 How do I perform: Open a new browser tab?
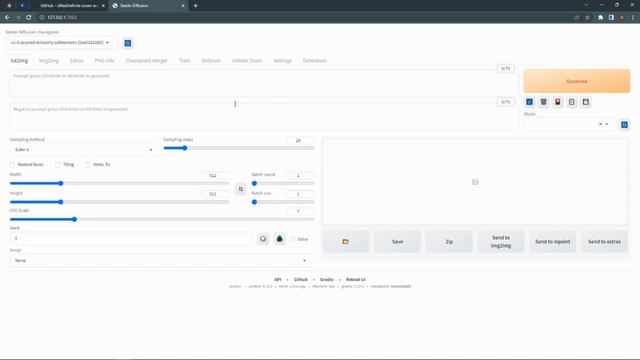point(196,6)
